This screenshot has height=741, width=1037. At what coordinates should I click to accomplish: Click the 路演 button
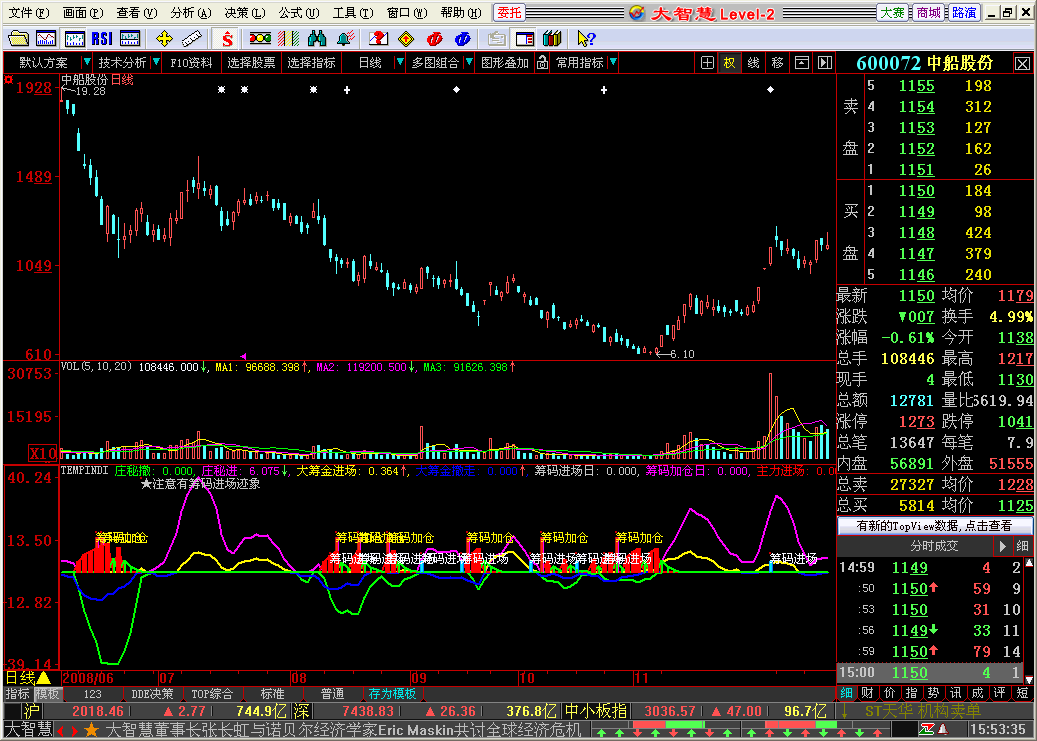tap(964, 13)
